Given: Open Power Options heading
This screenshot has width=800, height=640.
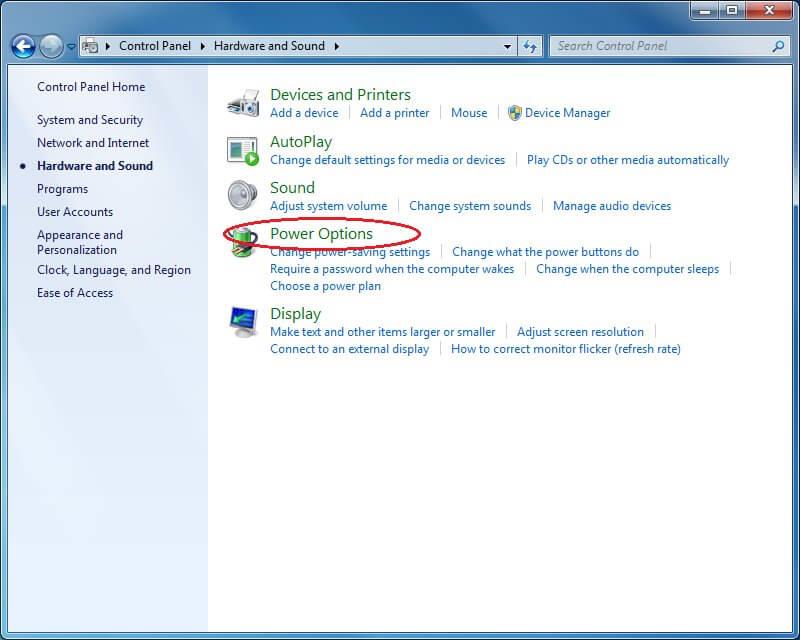Looking at the screenshot, I should coord(321,234).
